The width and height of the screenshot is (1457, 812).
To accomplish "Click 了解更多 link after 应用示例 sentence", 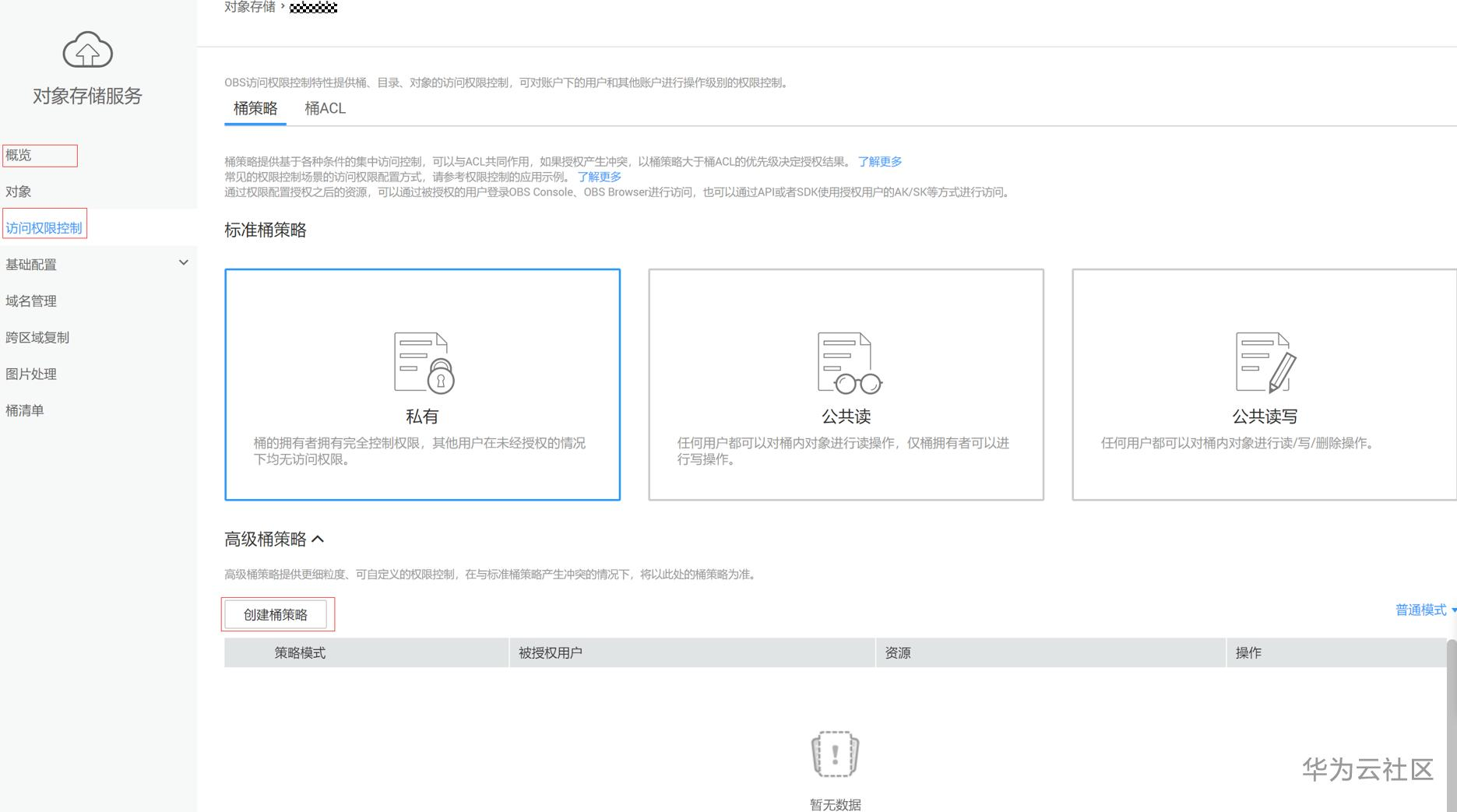I will [x=599, y=177].
